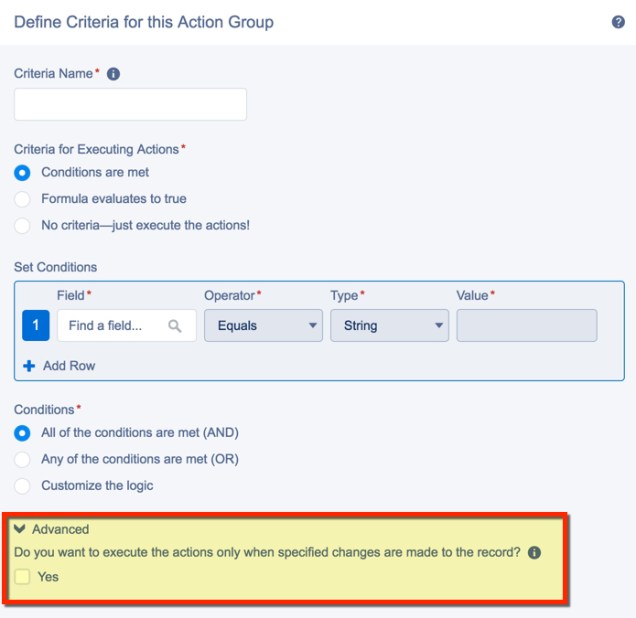Click the row number 1 badge

tap(36, 326)
